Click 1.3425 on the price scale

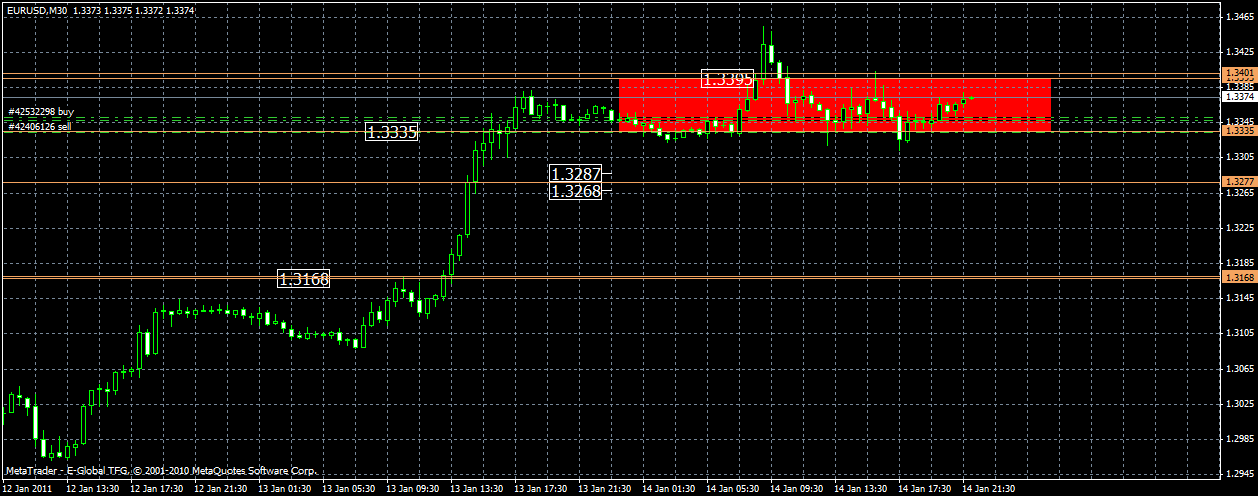click(1240, 52)
